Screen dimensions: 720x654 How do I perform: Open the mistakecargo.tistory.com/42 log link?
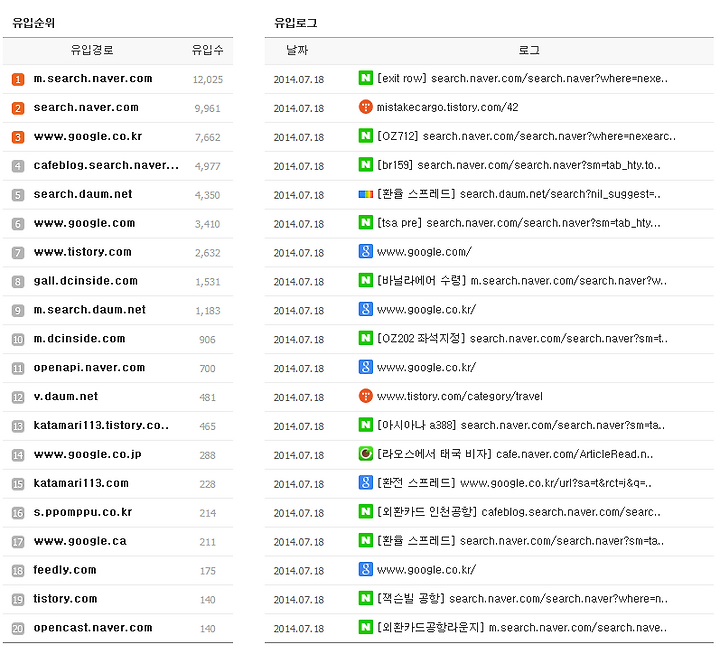click(447, 107)
